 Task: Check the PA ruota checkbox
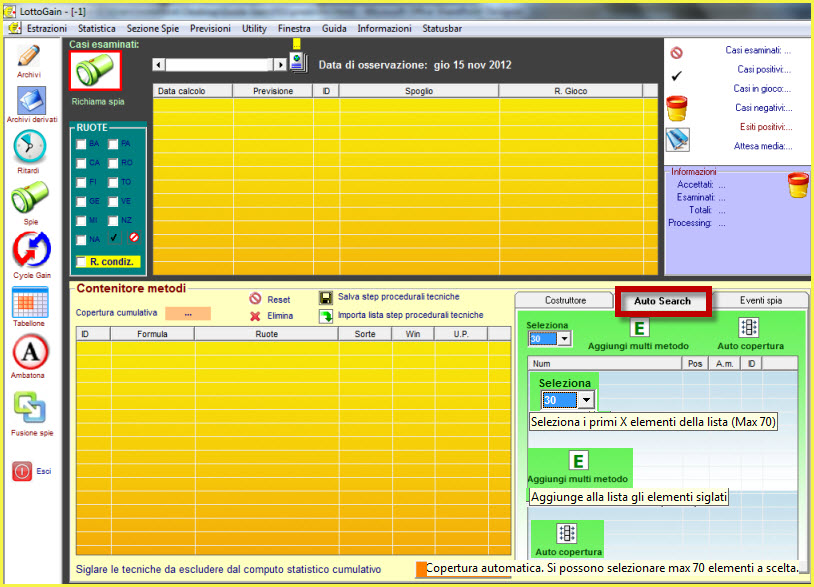pos(113,144)
